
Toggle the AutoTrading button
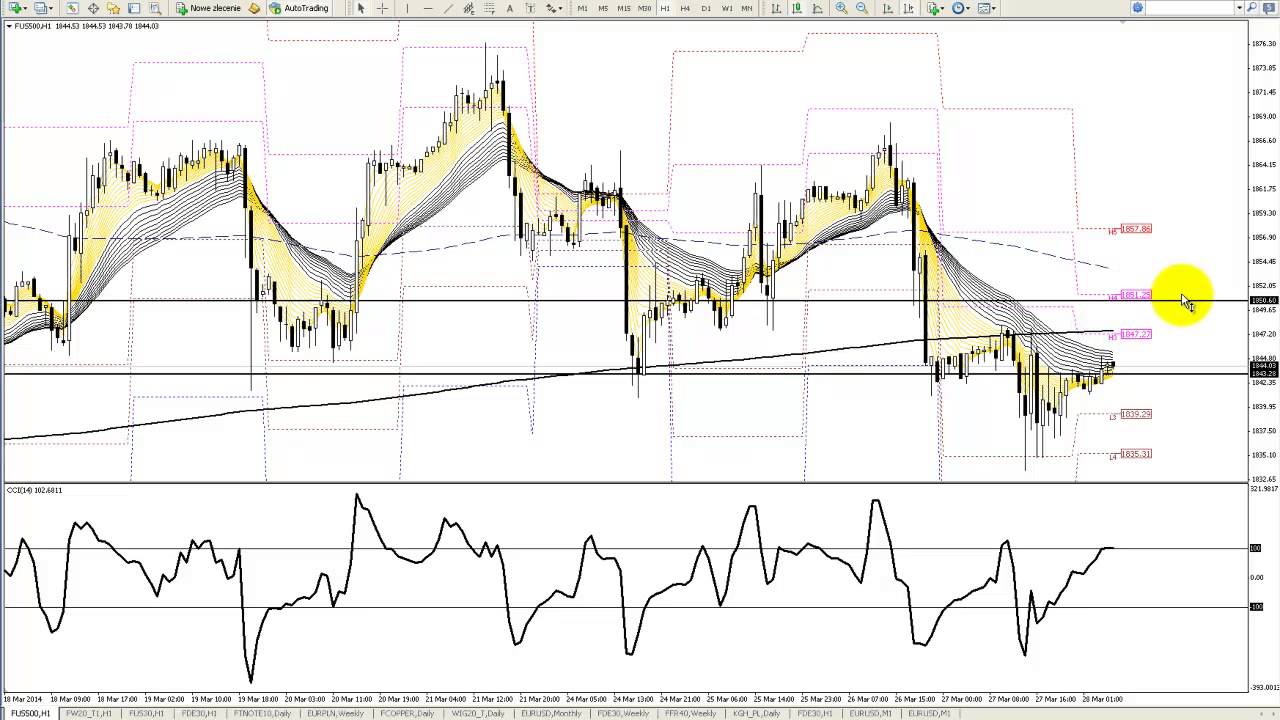(x=299, y=8)
